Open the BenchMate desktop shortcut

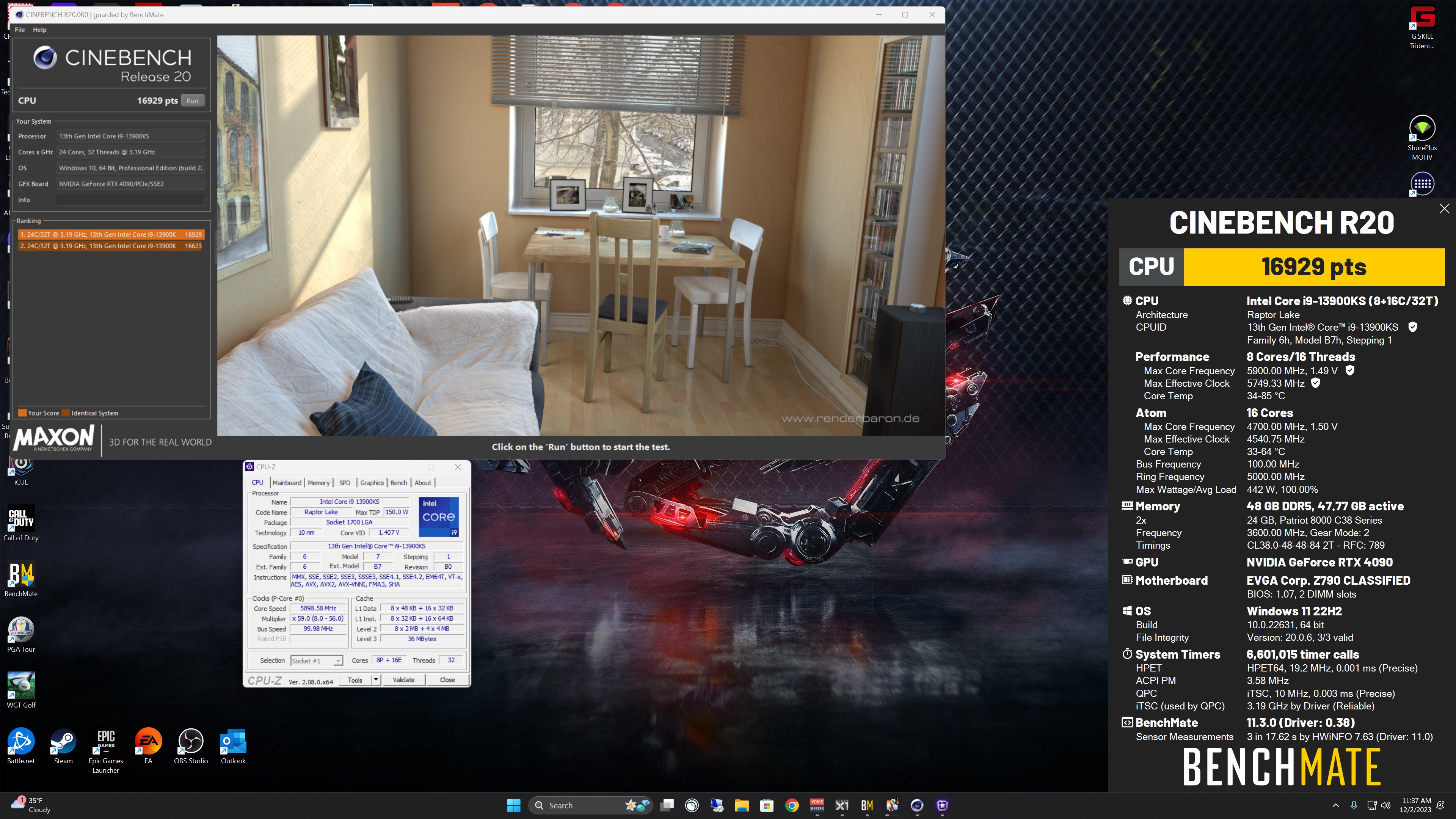pos(21,579)
